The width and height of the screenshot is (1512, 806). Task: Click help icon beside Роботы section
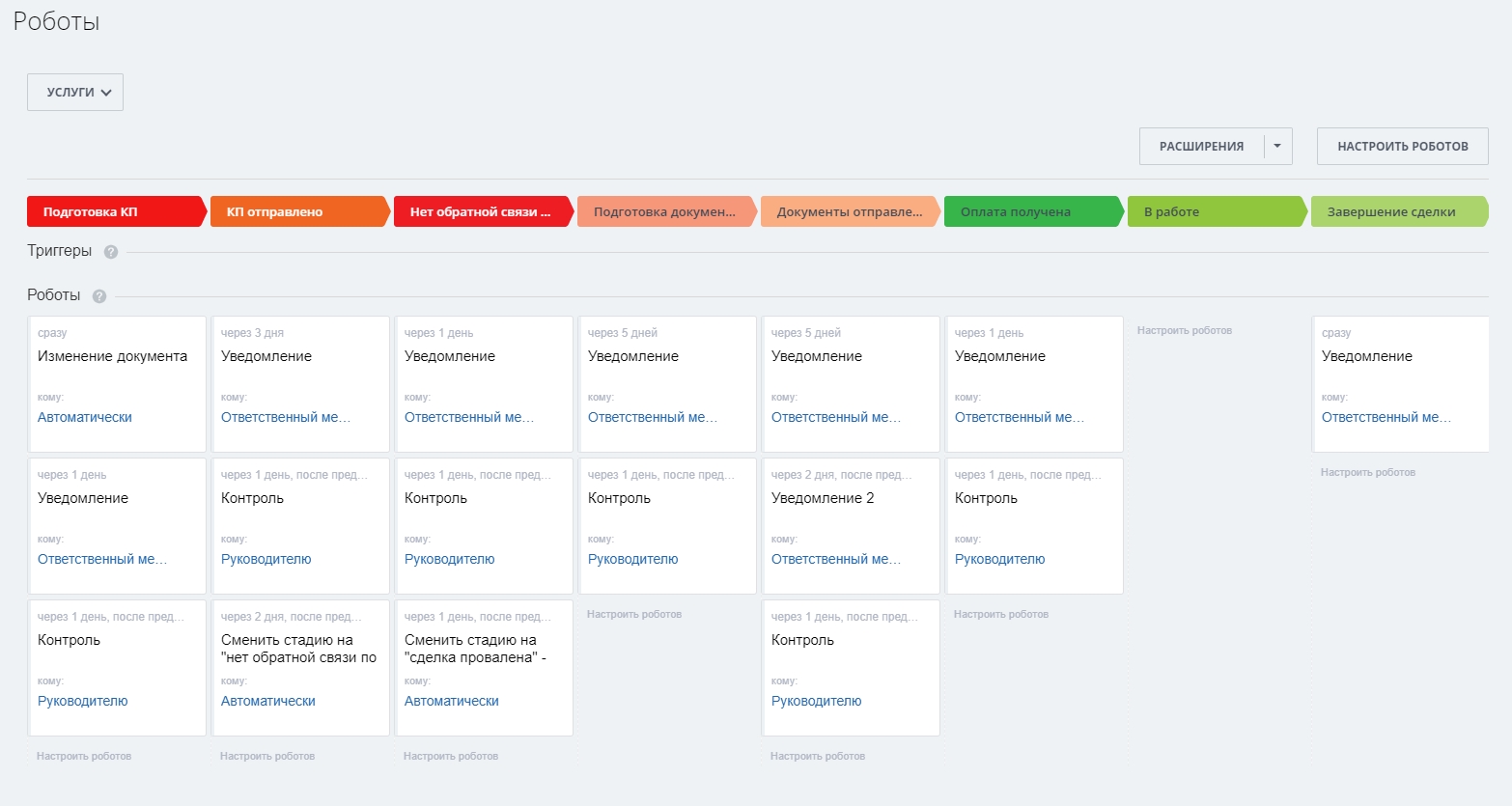(x=99, y=296)
